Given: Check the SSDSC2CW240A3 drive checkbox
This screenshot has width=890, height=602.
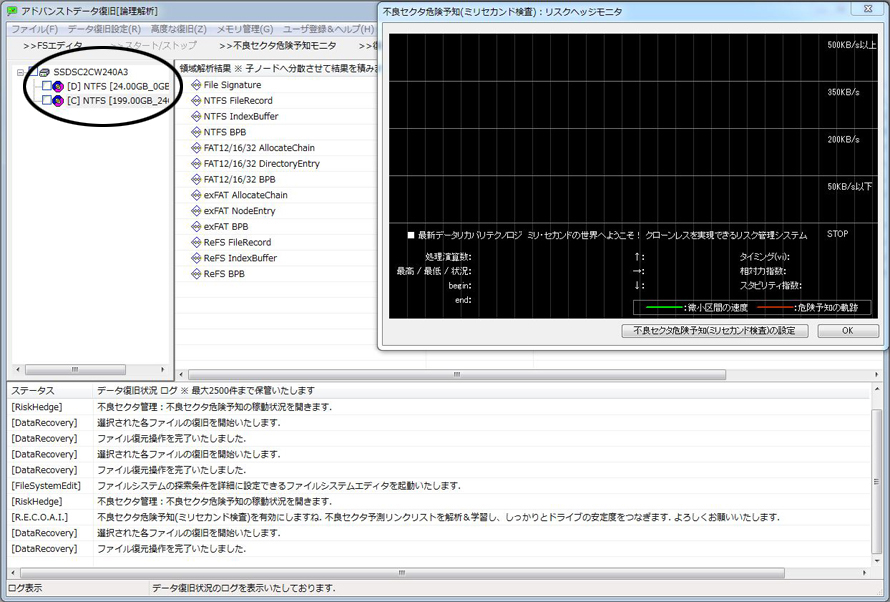Looking at the screenshot, I should click(33, 72).
